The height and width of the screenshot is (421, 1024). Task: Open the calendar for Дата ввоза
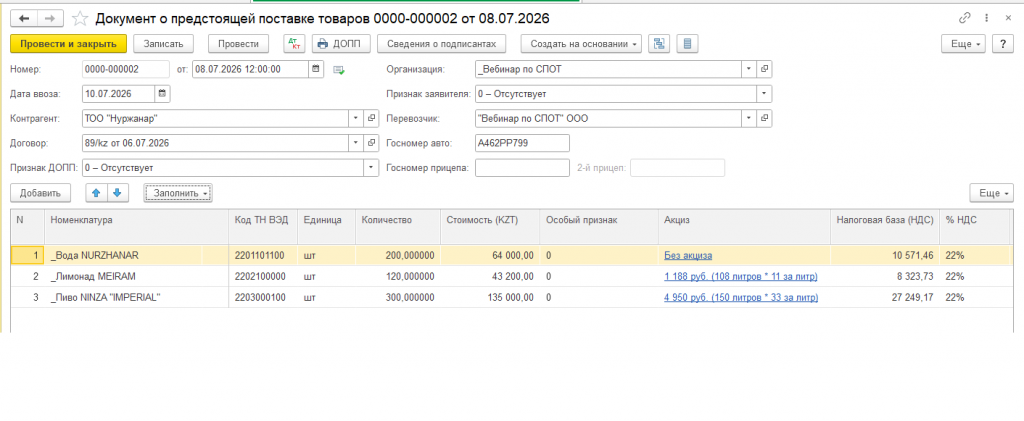pyautogui.click(x=163, y=94)
